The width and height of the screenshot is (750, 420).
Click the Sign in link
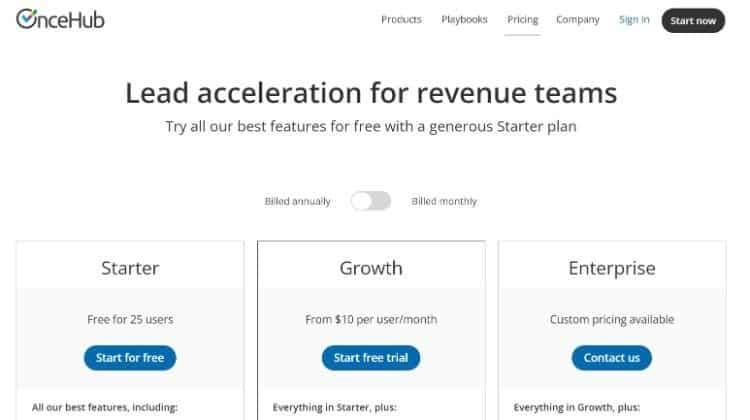pyautogui.click(x=634, y=19)
